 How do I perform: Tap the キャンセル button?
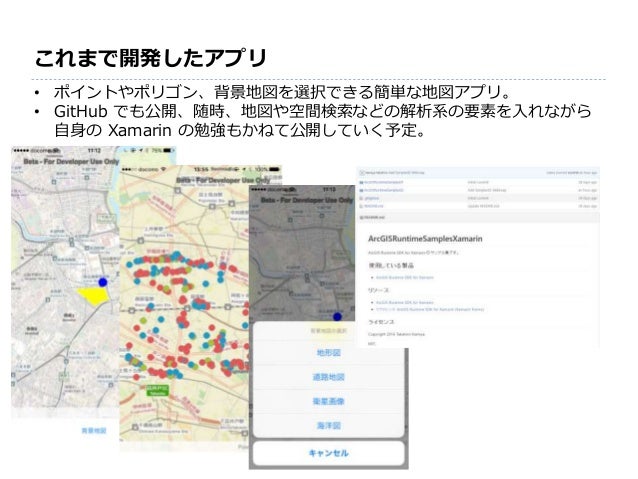click(x=328, y=453)
